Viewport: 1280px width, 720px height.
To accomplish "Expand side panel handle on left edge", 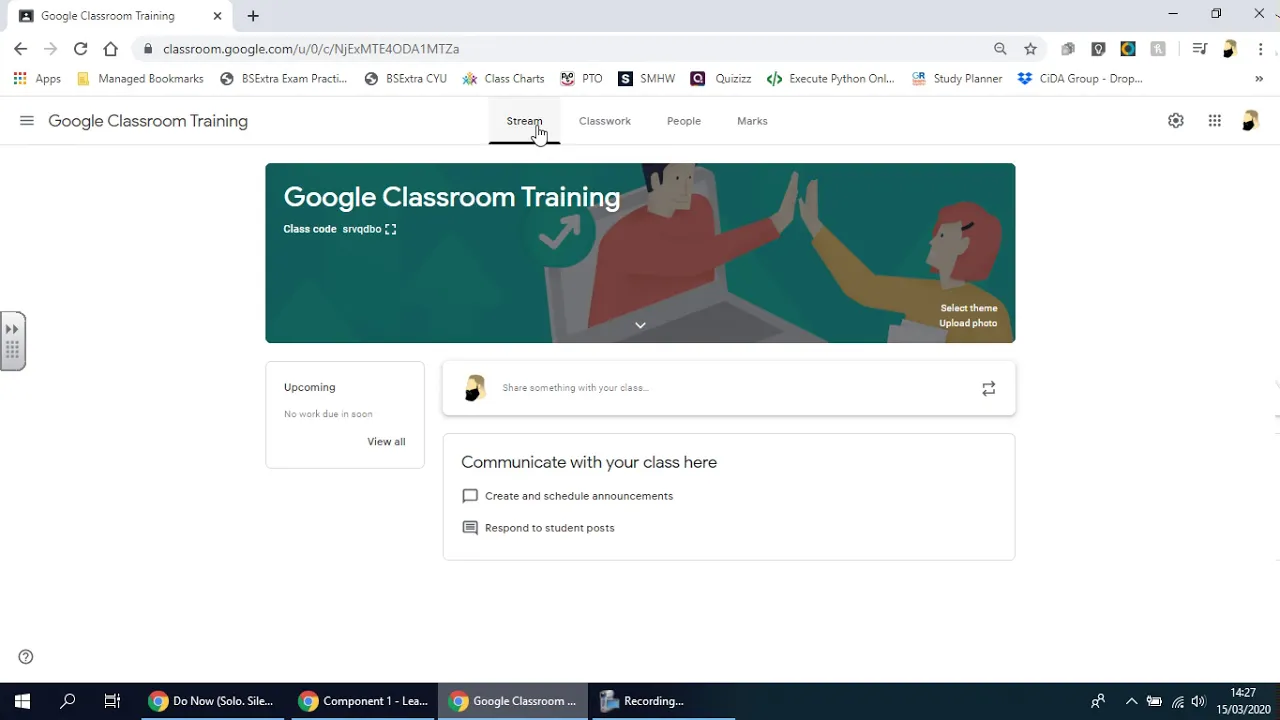I will pyautogui.click(x=12, y=341).
